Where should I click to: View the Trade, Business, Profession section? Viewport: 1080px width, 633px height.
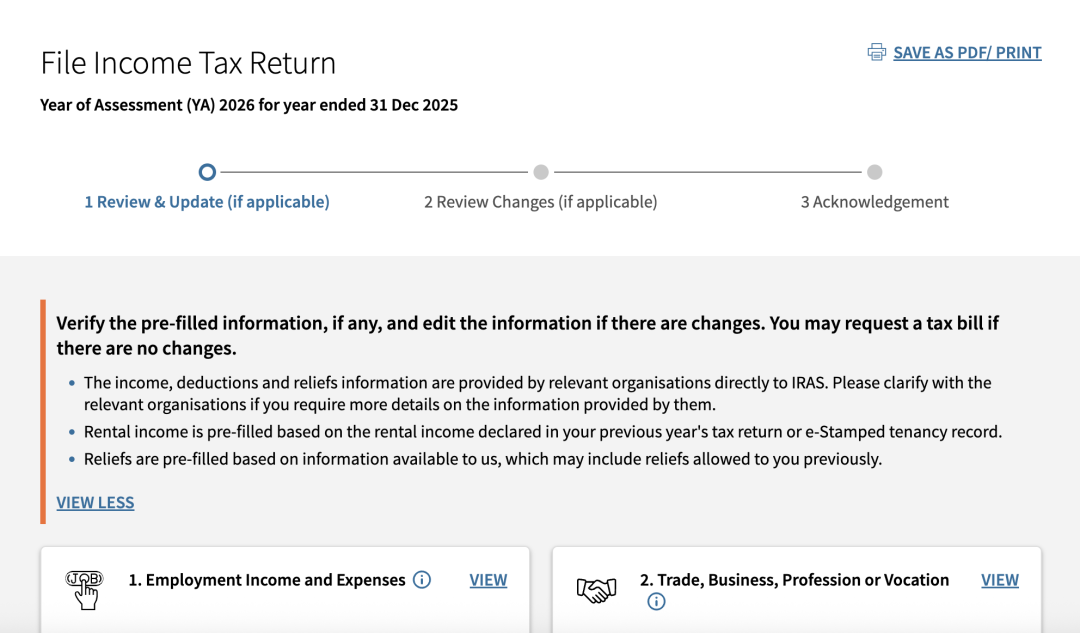click(999, 580)
